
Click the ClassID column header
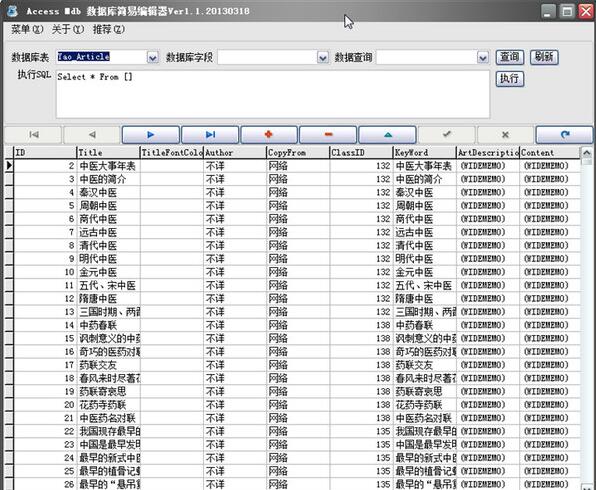[361, 152]
